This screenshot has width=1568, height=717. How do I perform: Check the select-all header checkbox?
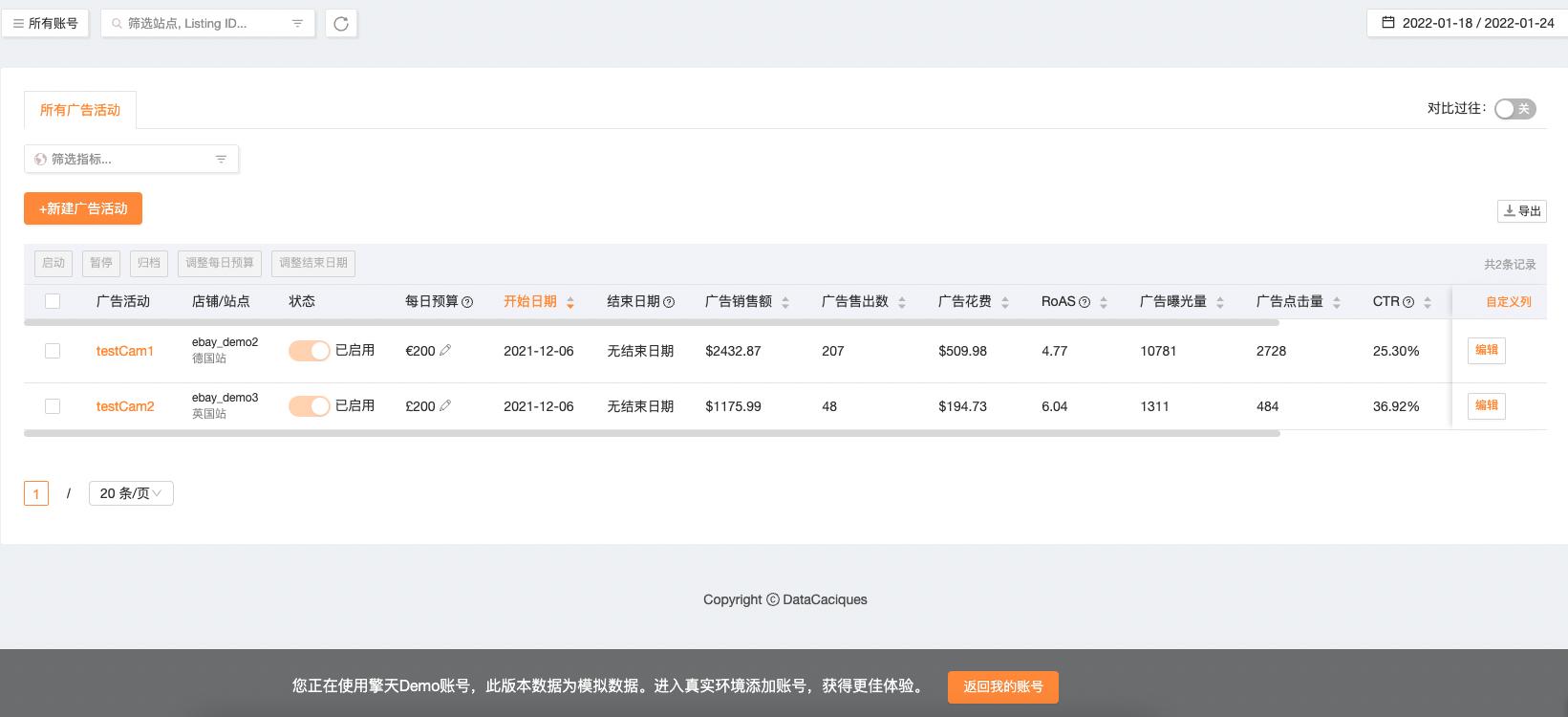click(53, 301)
